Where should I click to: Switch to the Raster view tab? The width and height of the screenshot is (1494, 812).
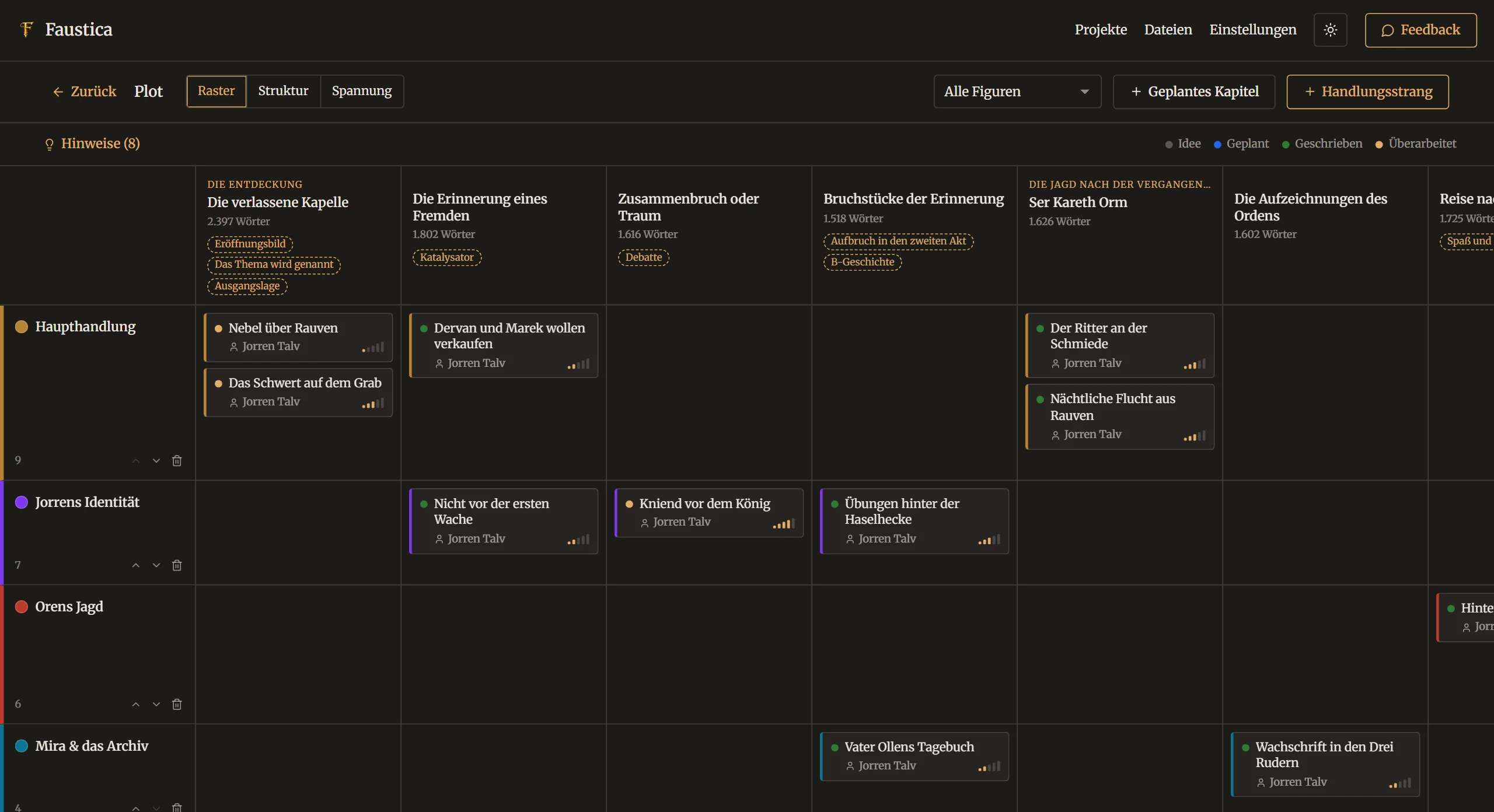217,91
